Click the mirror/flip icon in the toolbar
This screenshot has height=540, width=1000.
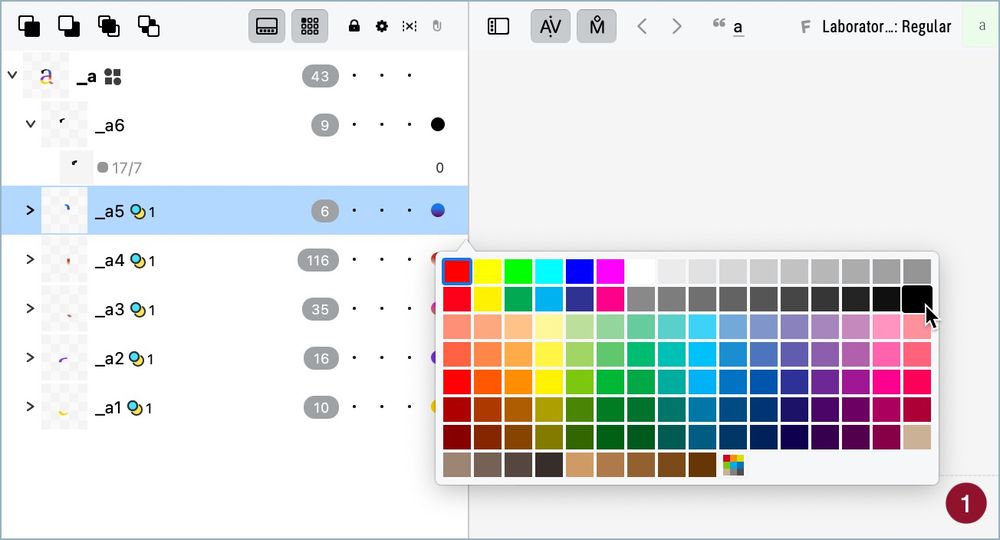[409, 26]
